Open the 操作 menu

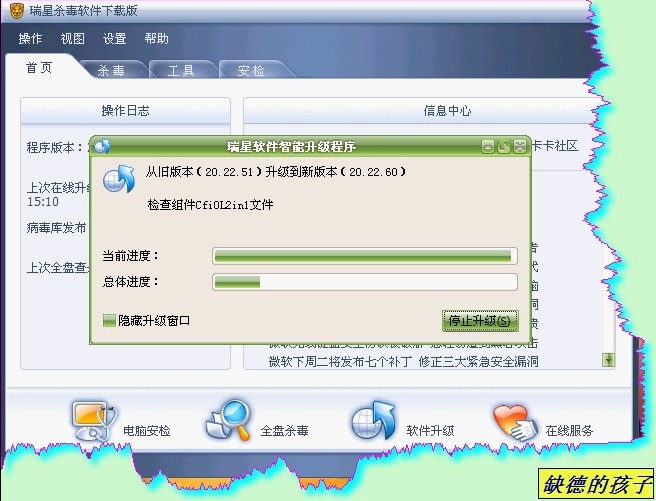pyautogui.click(x=30, y=38)
